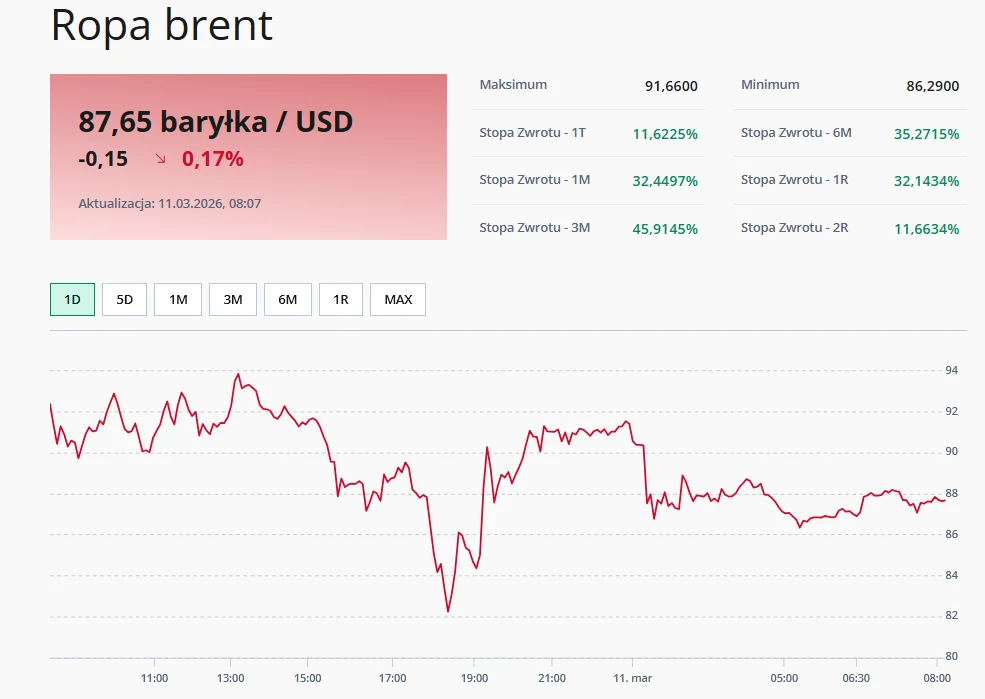The image size is (985, 699).
Task: Click the price 87,65 baryłka / USD
Action: 216,122
